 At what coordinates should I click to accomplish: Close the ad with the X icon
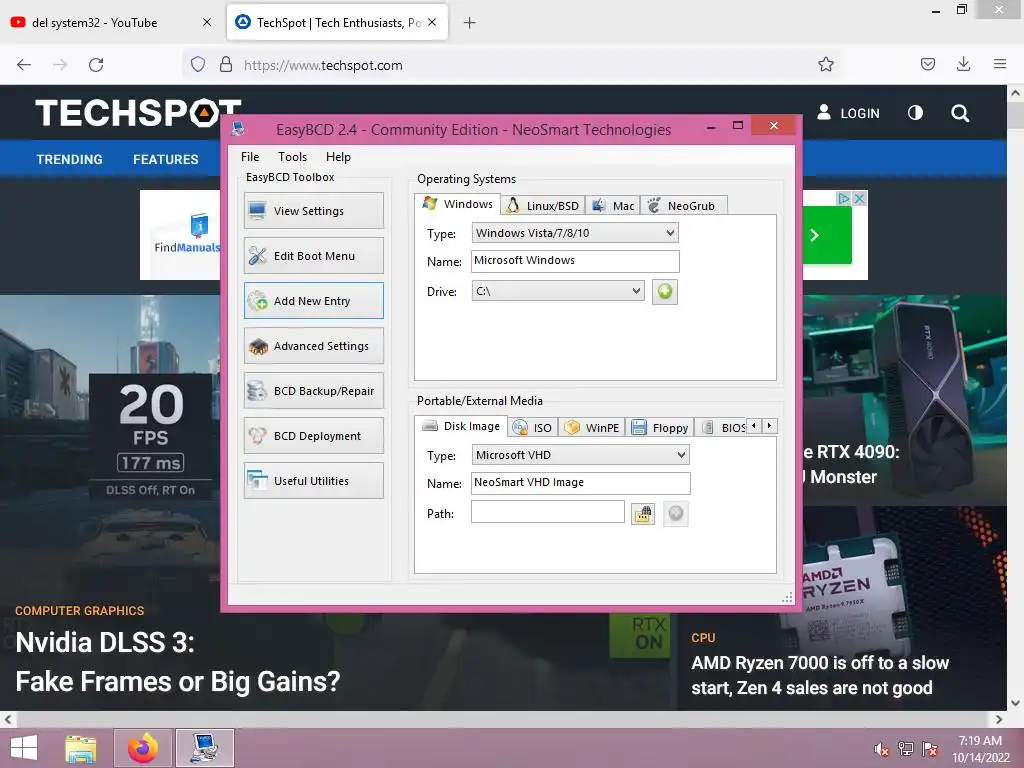tap(859, 198)
